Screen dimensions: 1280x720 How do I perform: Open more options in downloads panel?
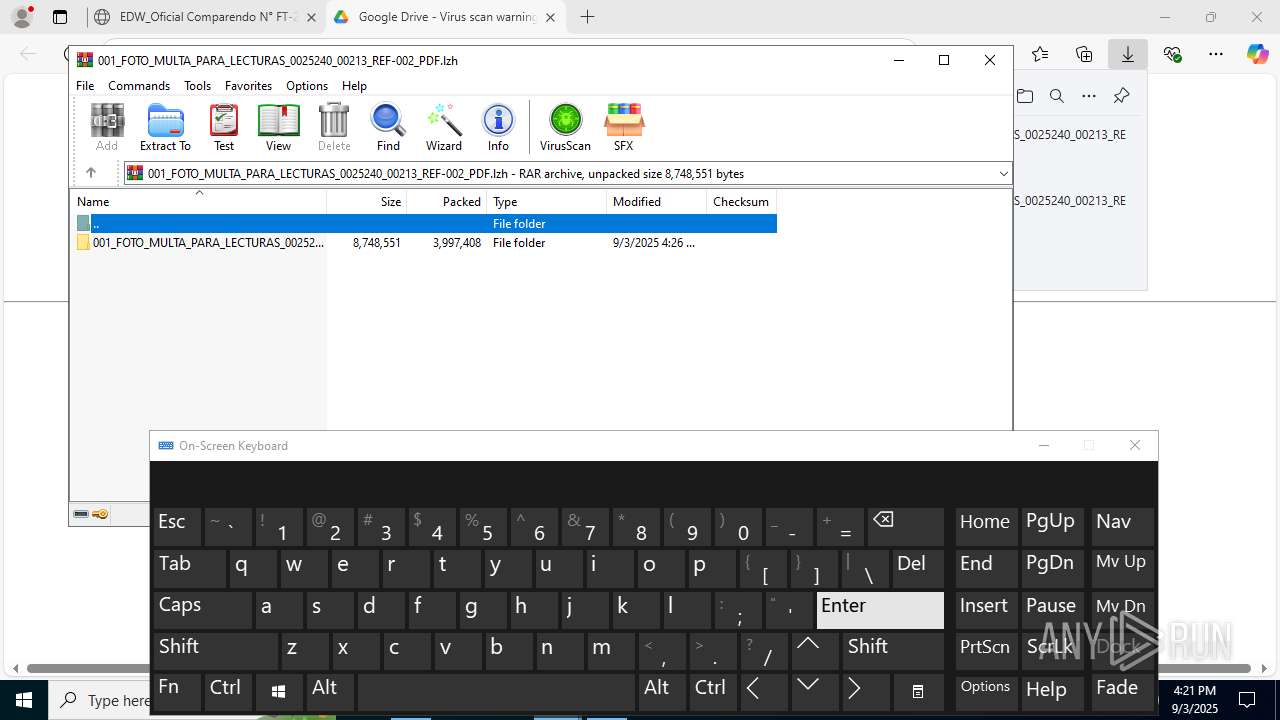pos(1089,96)
